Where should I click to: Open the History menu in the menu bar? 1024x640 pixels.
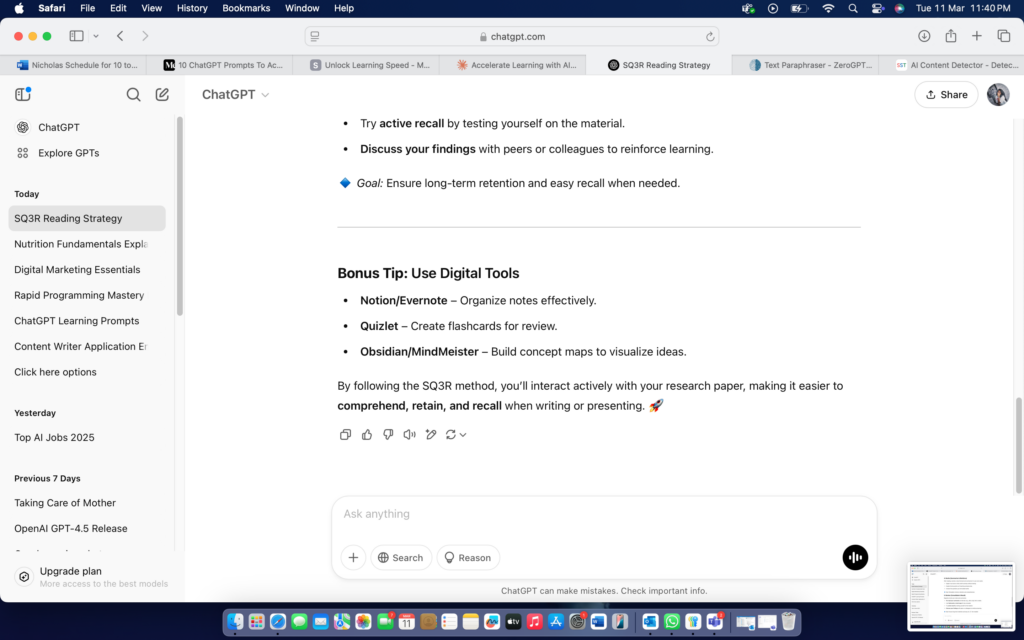pyautogui.click(x=192, y=8)
